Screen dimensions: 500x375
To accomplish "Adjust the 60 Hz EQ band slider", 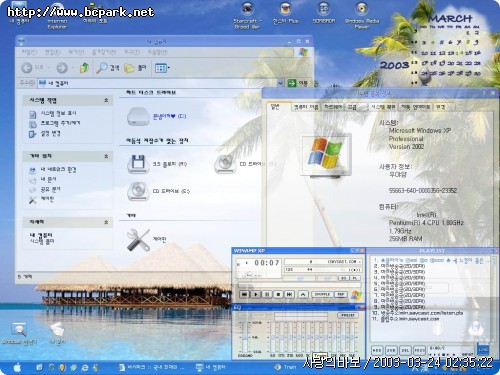I will 273,337.
